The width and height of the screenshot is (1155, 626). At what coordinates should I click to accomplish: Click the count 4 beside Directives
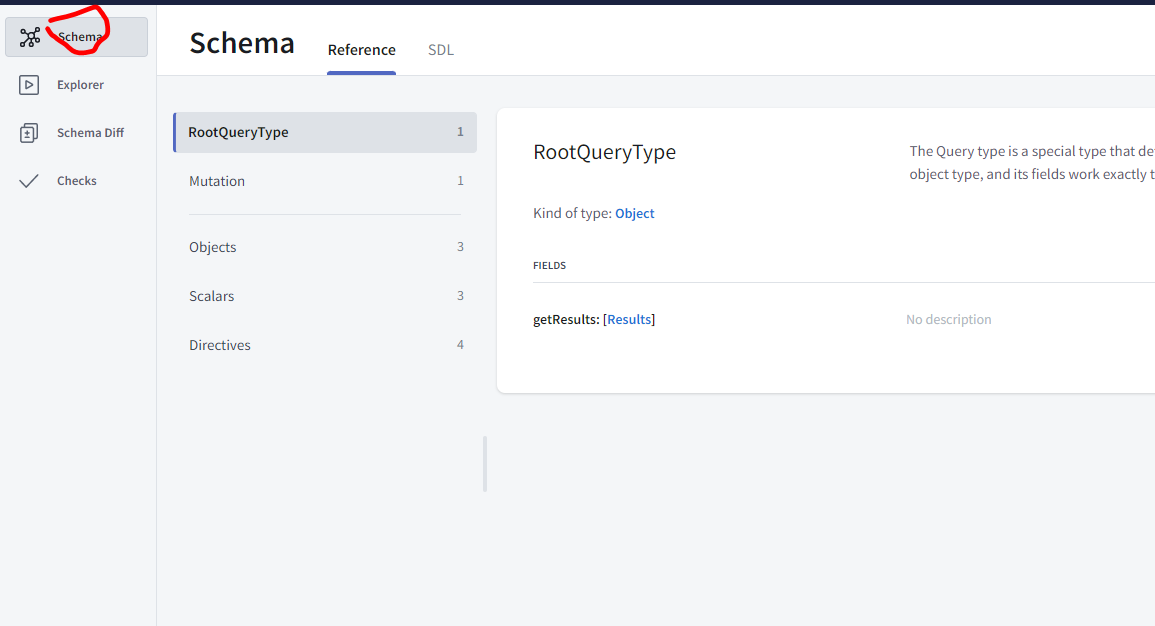[x=460, y=345]
